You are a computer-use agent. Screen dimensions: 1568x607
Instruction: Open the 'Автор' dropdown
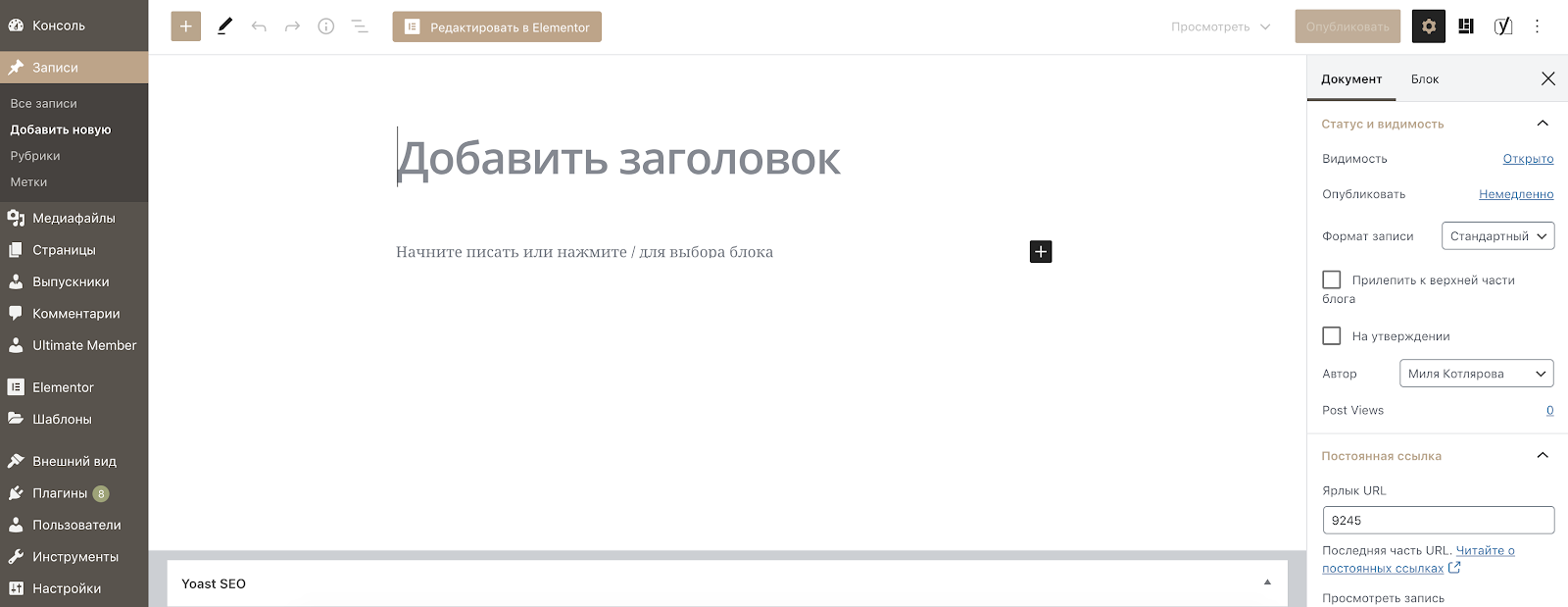pyautogui.click(x=1476, y=374)
